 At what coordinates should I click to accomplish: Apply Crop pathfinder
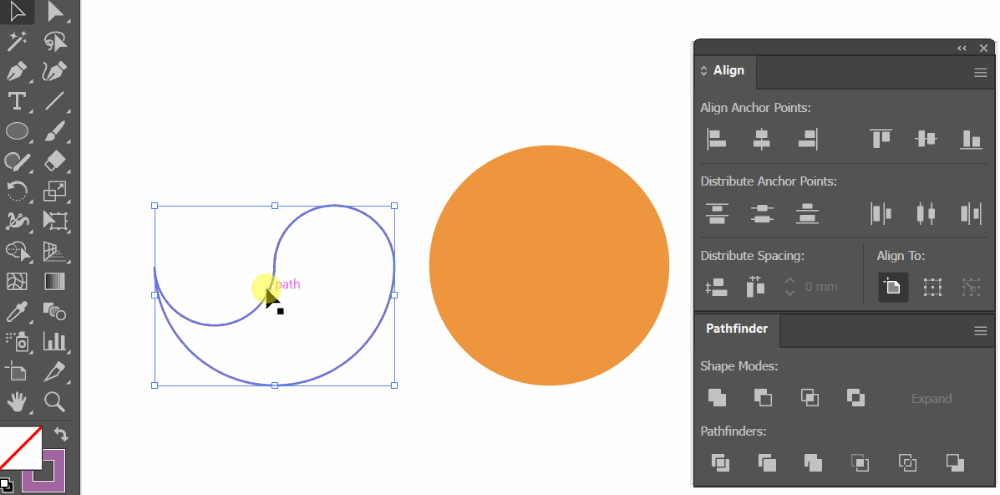click(x=860, y=462)
